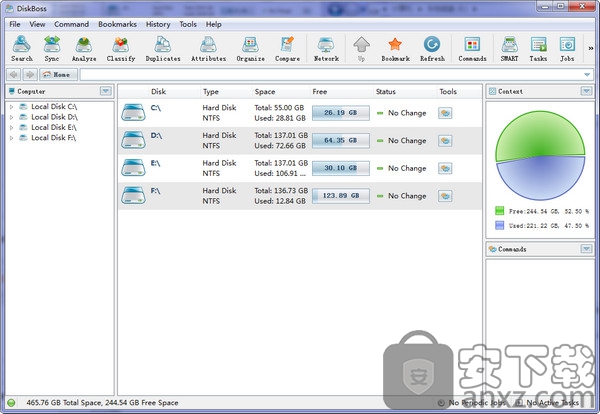This screenshot has height=414, width=600.
Task: Open the Commands toolbar item
Action: click(x=472, y=49)
